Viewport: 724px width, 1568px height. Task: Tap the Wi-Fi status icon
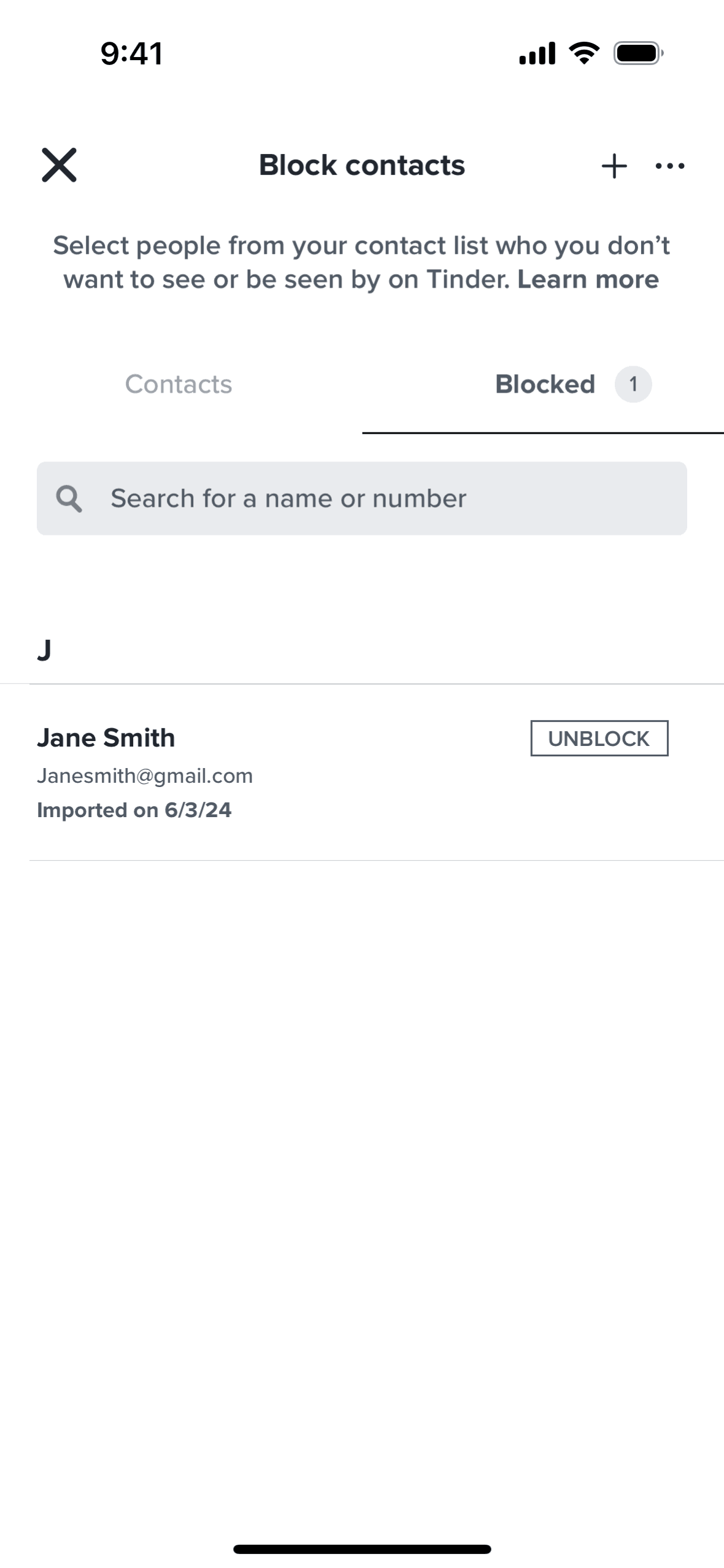tap(584, 53)
